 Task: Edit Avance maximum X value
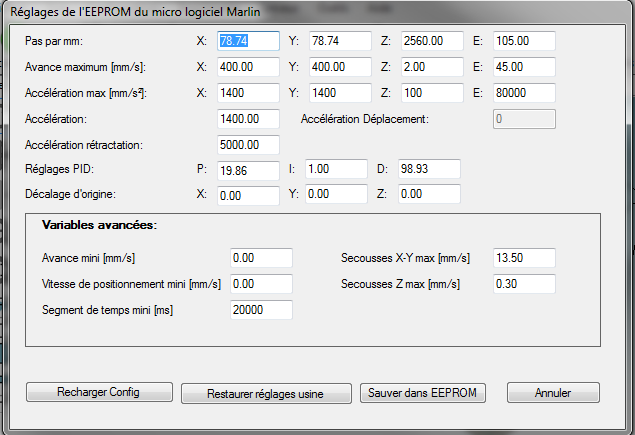[248, 67]
